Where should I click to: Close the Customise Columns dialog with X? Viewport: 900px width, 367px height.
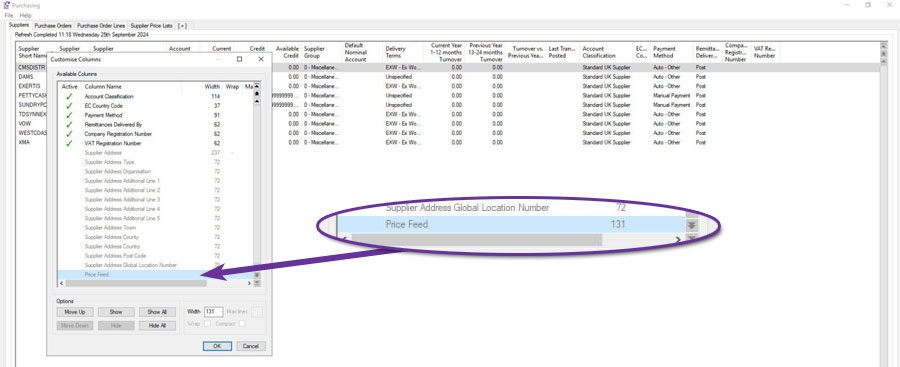261,59
